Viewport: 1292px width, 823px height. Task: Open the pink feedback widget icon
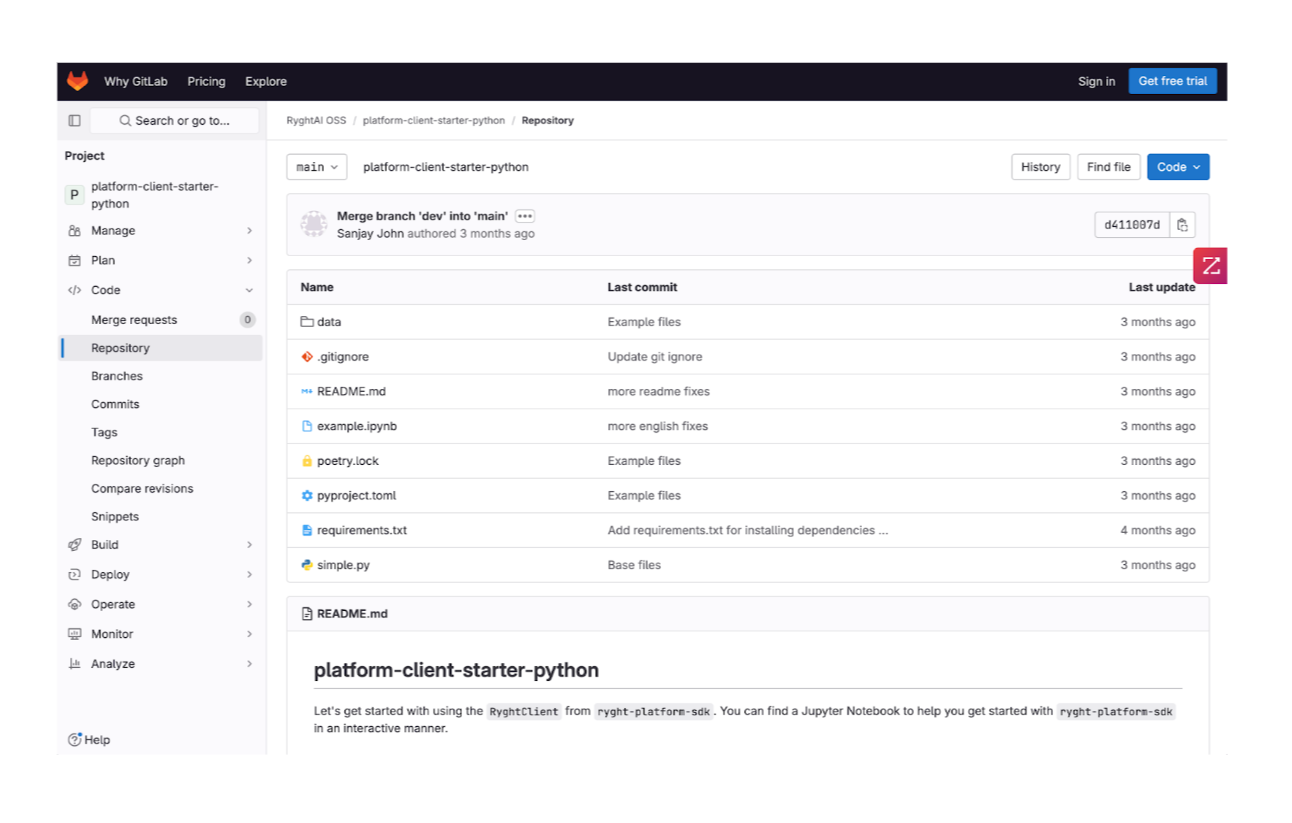[1210, 265]
